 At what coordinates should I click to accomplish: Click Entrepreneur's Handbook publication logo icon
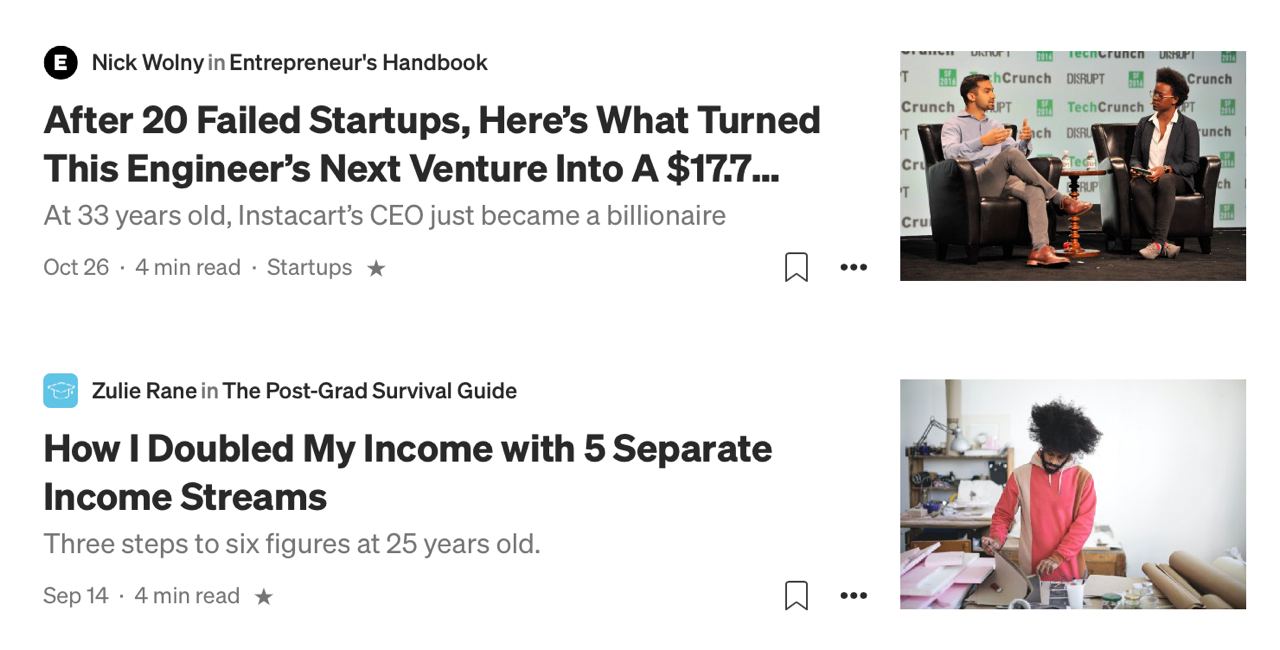60,63
